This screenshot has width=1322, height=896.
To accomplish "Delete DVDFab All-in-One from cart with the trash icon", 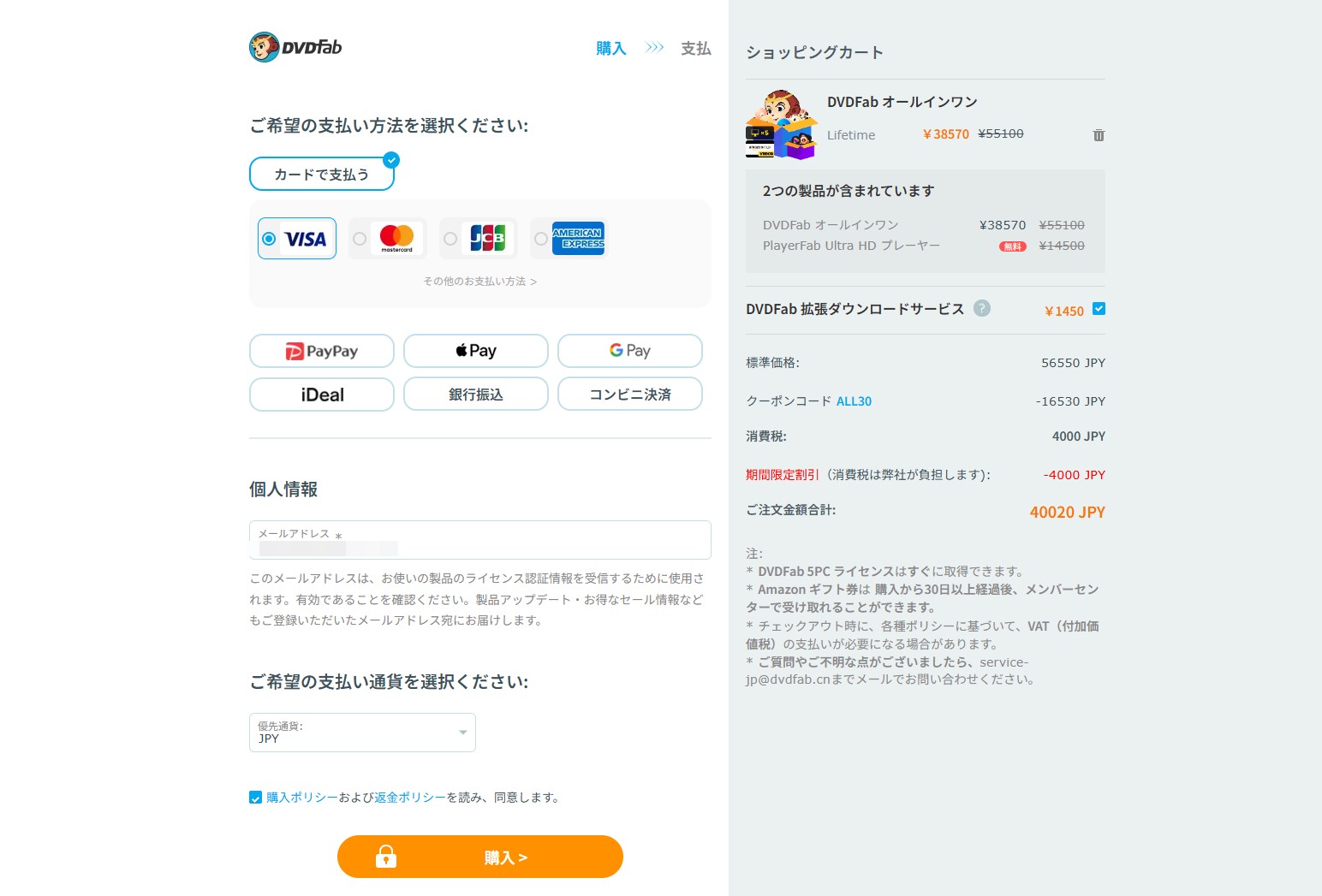I will pos(1099,135).
